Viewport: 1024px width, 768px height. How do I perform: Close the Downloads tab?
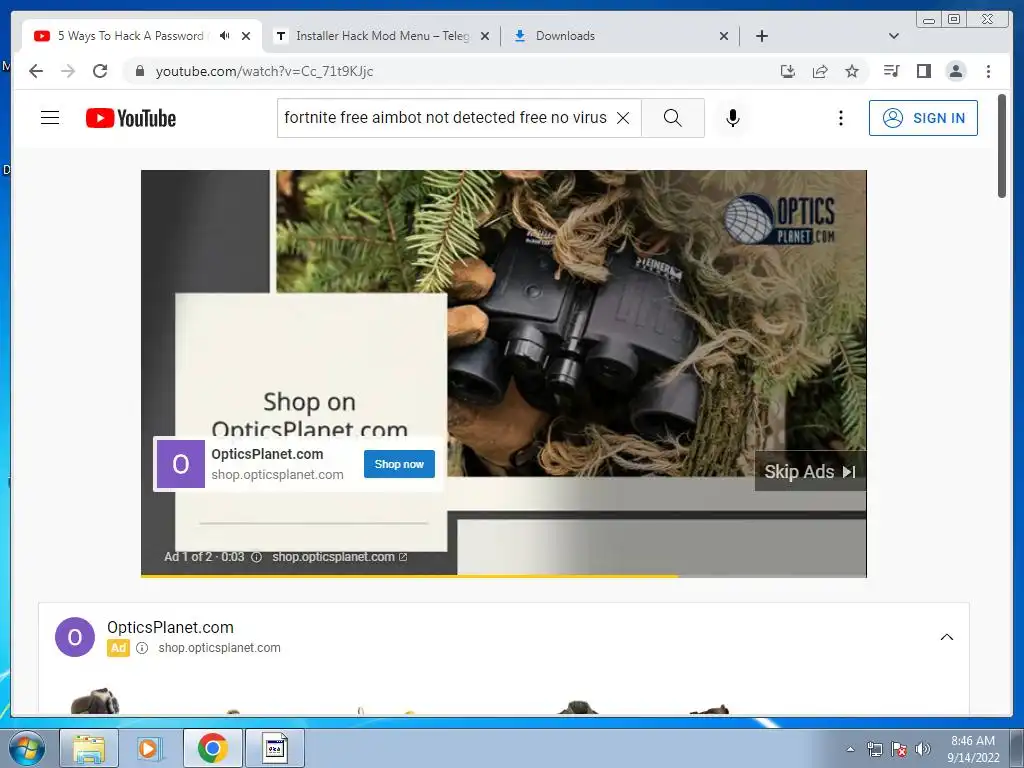tap(724, 36)
